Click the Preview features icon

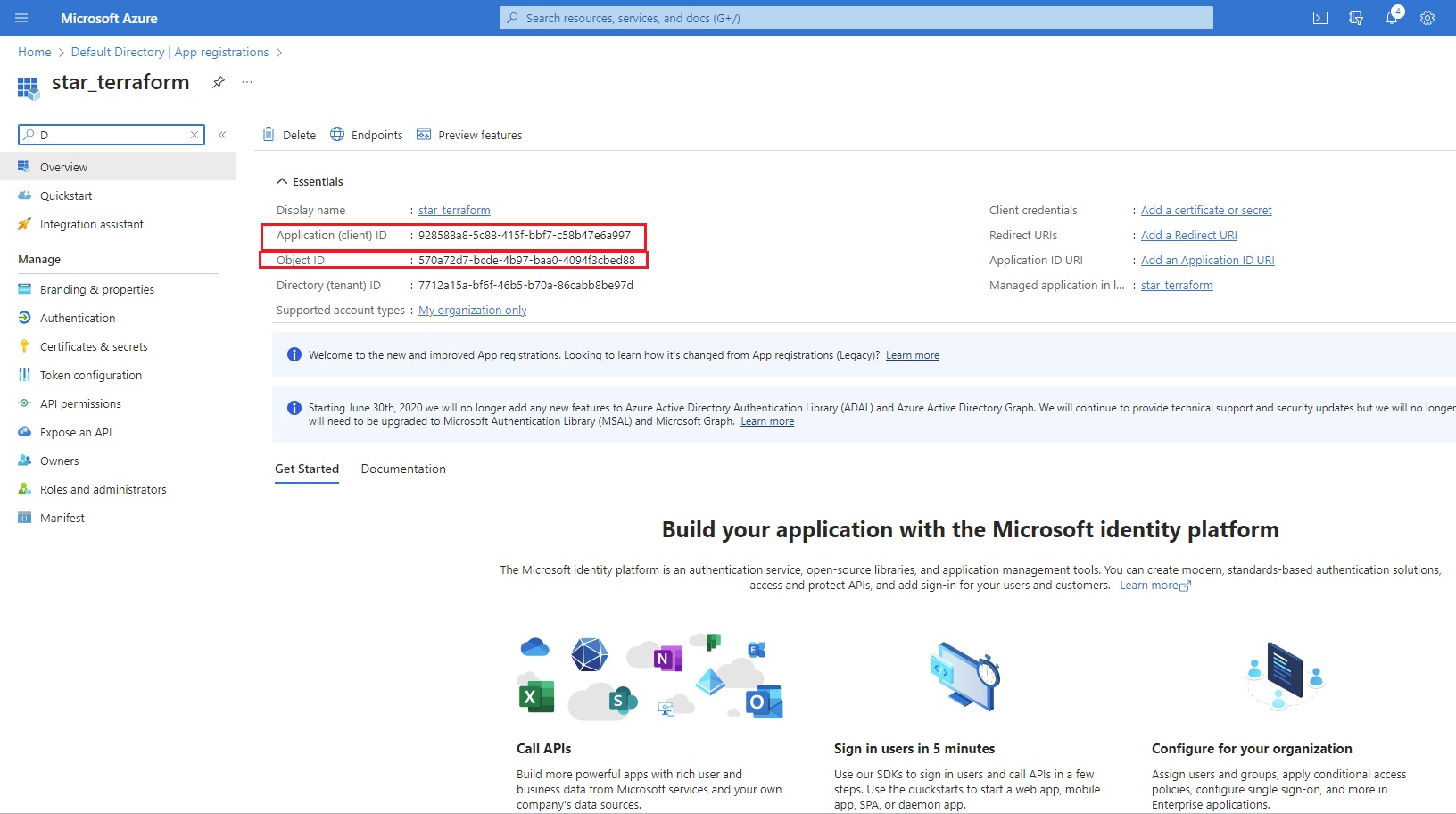click(424, 135)
